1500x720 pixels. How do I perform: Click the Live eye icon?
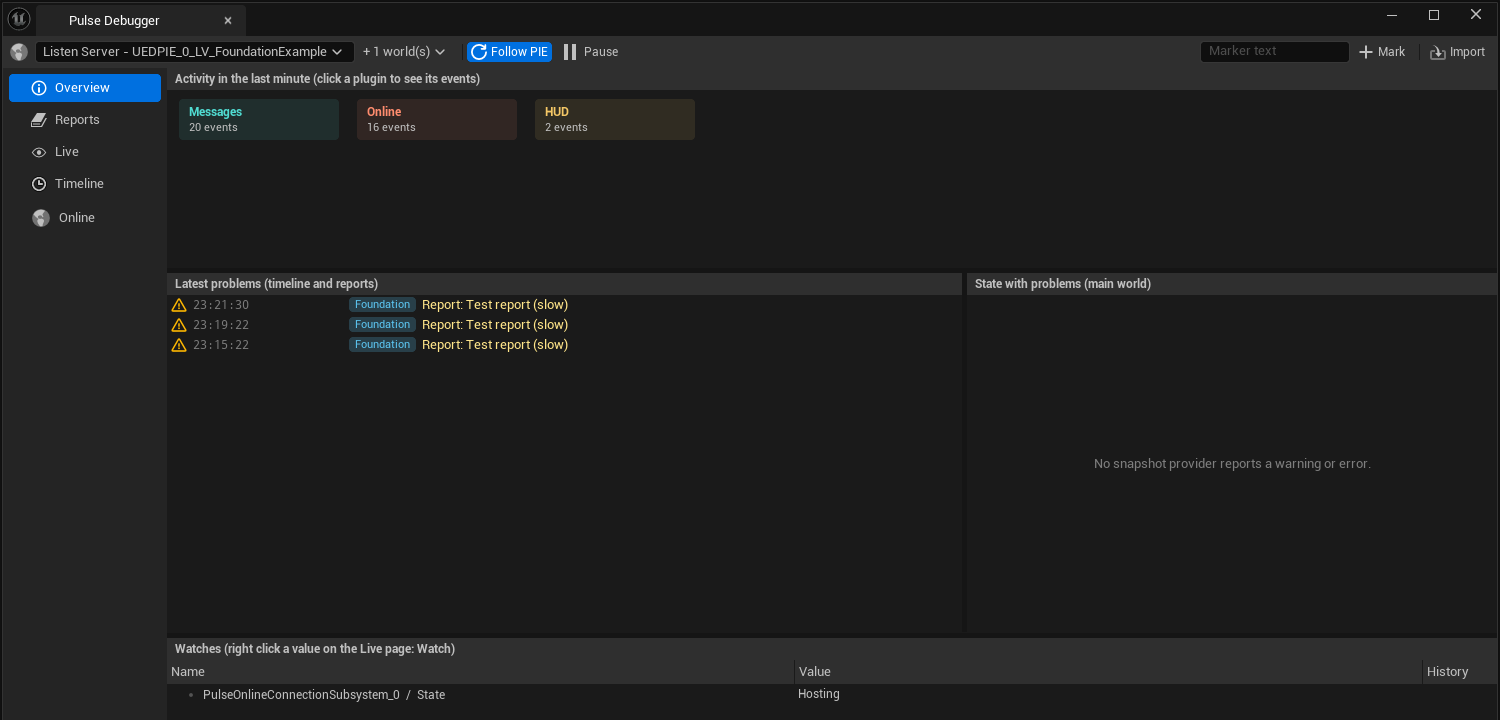[x=39, y=152]
